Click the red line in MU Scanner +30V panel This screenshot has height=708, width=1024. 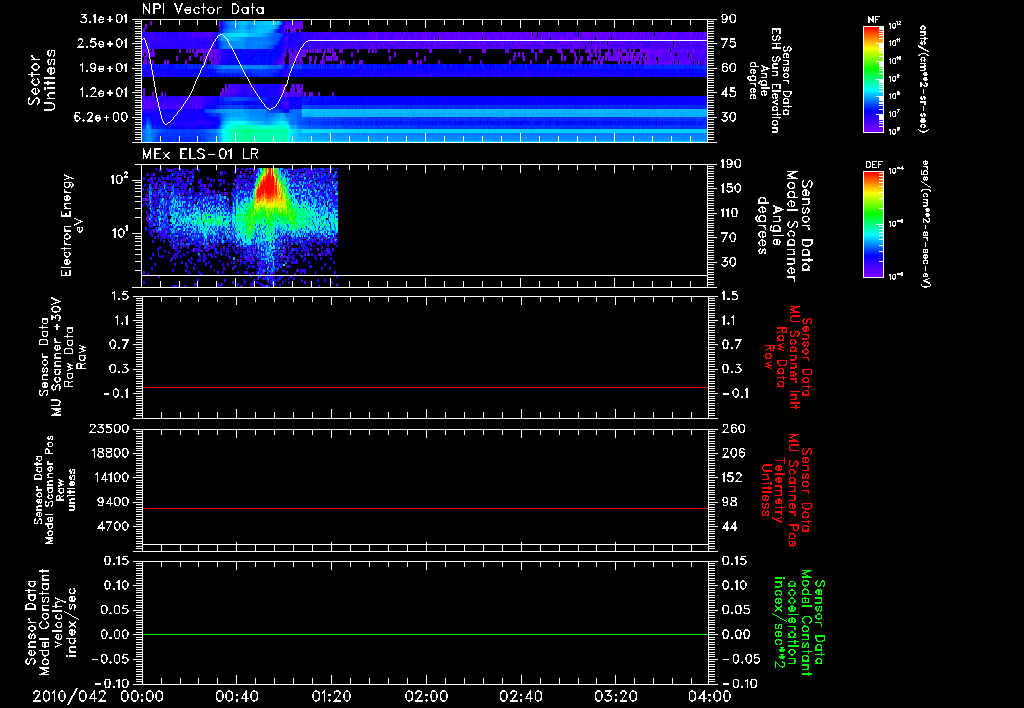(424, 388)
